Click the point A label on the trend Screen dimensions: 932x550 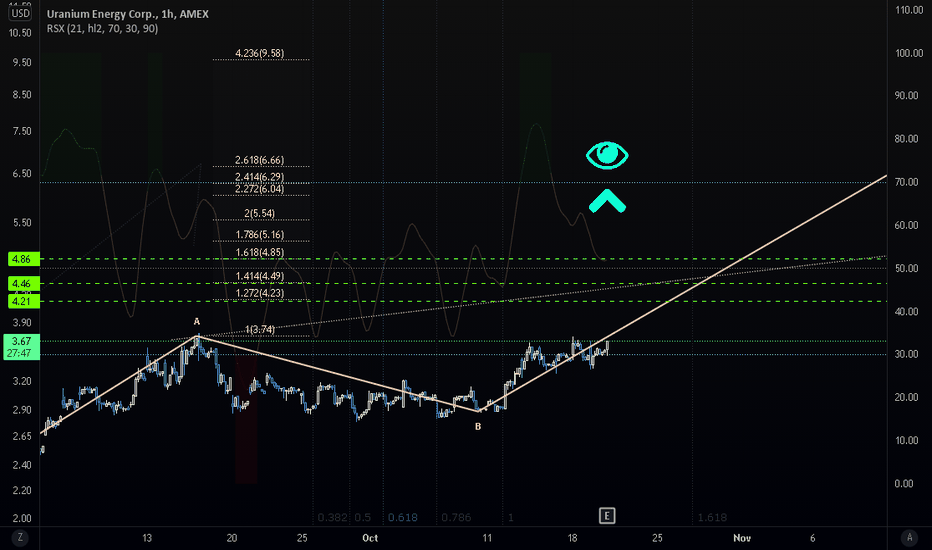pyautogui.click(x=197, y=322)
